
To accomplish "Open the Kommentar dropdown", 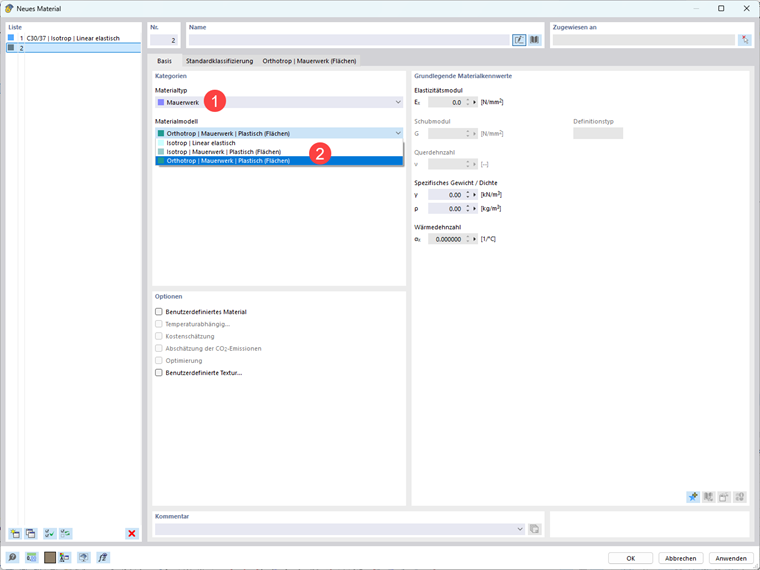I will pos(520,529).
